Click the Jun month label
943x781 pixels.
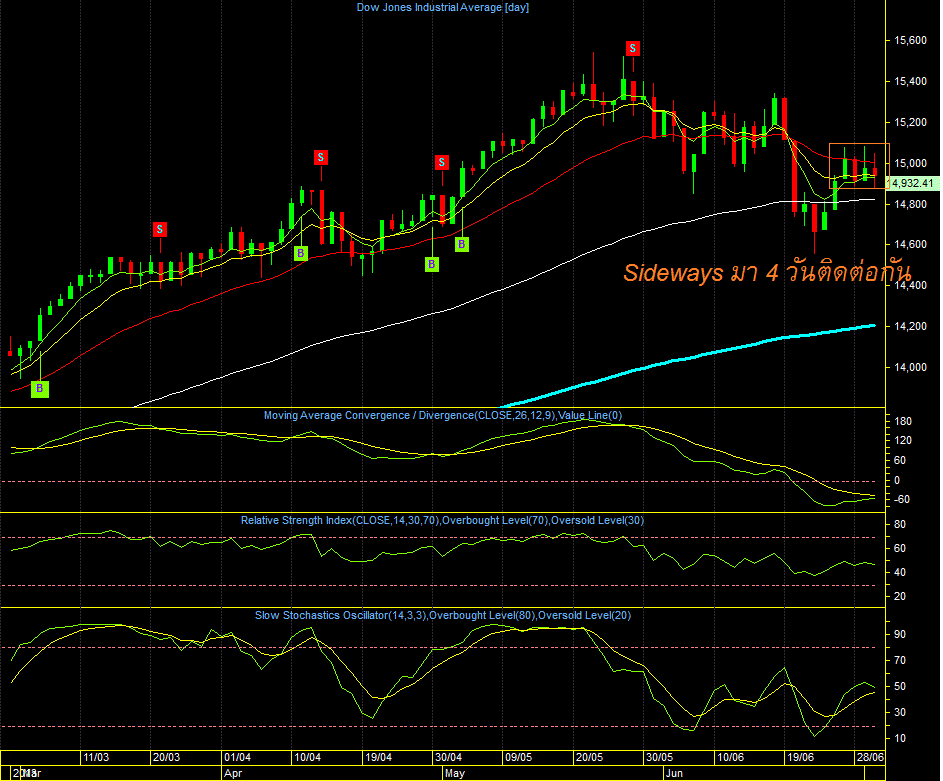click(675, 773)
